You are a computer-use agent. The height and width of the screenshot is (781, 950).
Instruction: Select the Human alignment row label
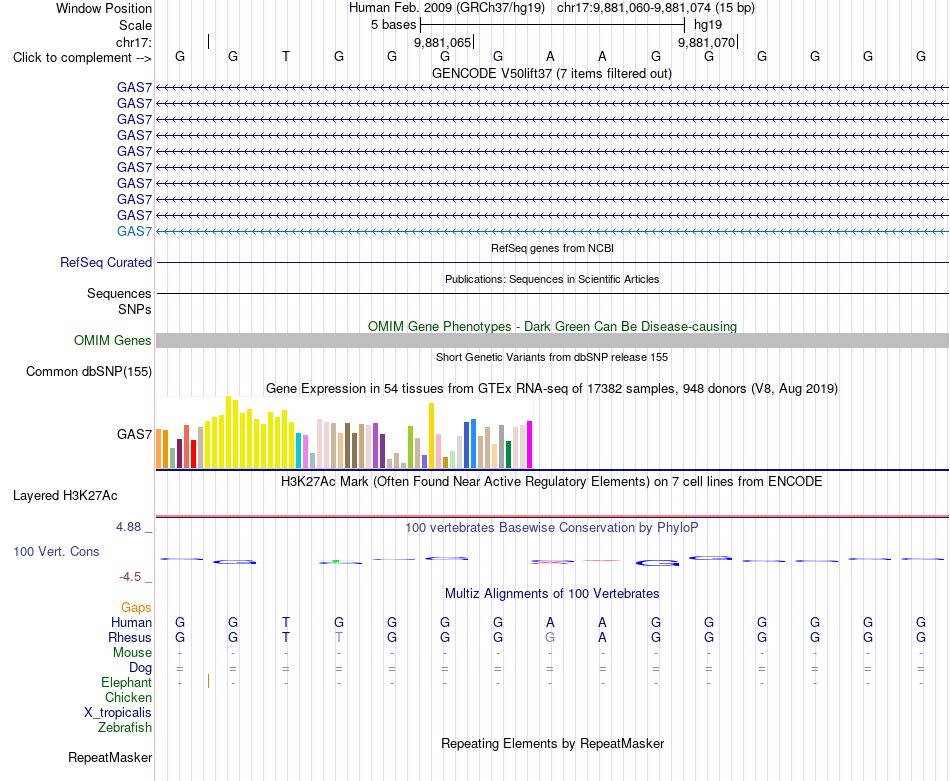pyautogui.click(x=131, y=622)
